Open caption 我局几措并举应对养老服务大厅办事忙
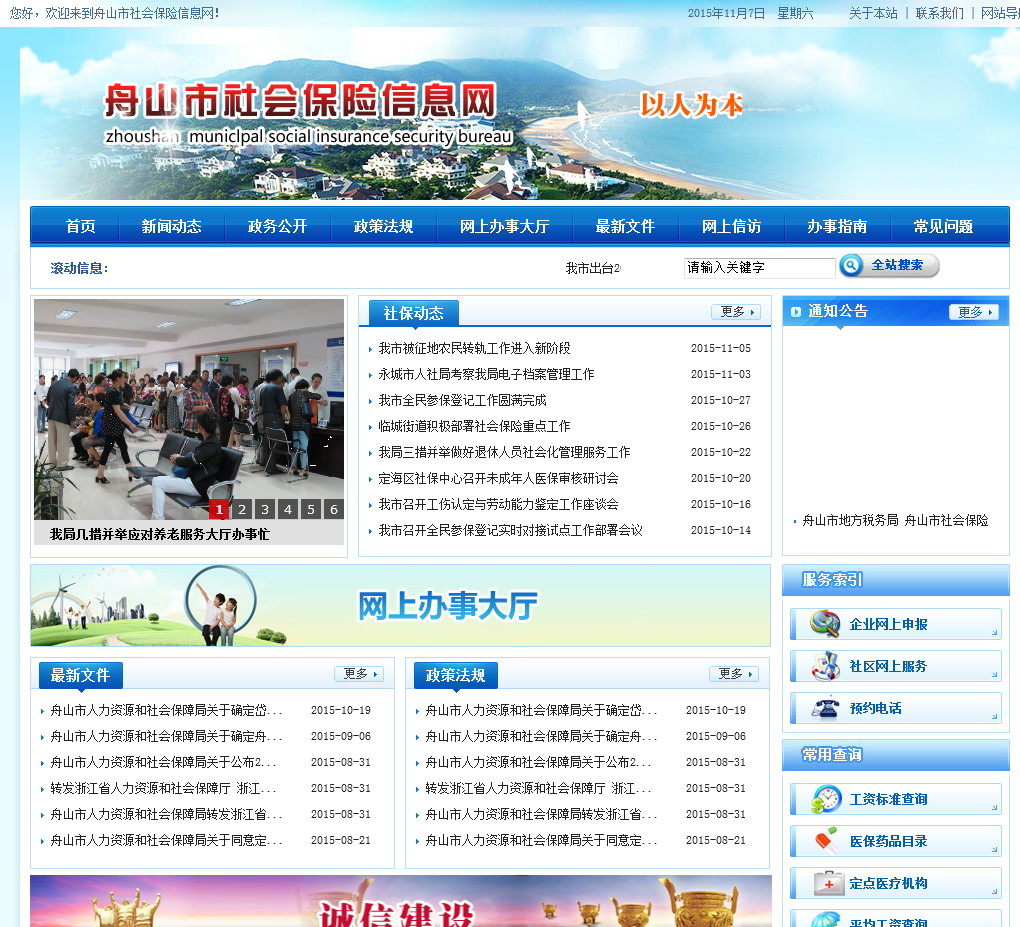Screen dimensions: 1020x927 coord(160,534)
